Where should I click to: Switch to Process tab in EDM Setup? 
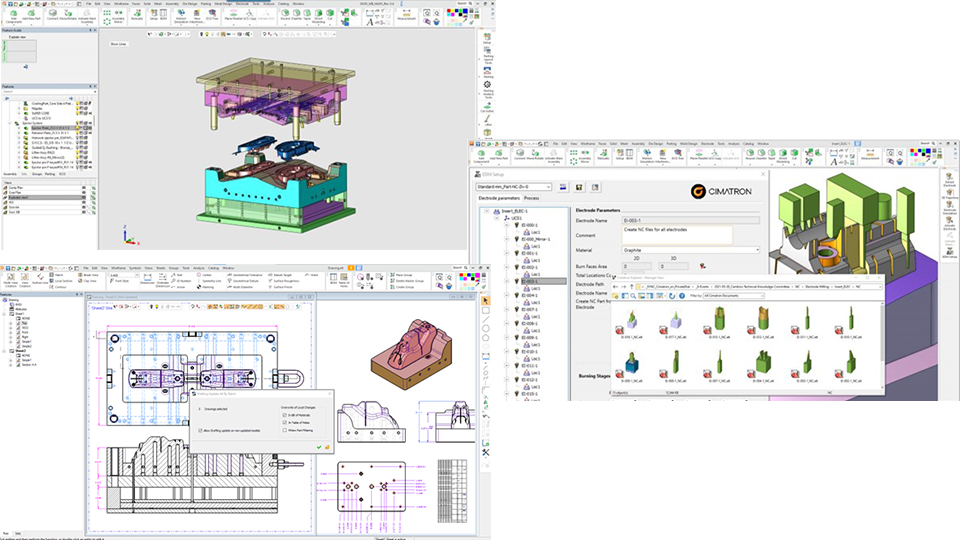click(x=531, y=198)
